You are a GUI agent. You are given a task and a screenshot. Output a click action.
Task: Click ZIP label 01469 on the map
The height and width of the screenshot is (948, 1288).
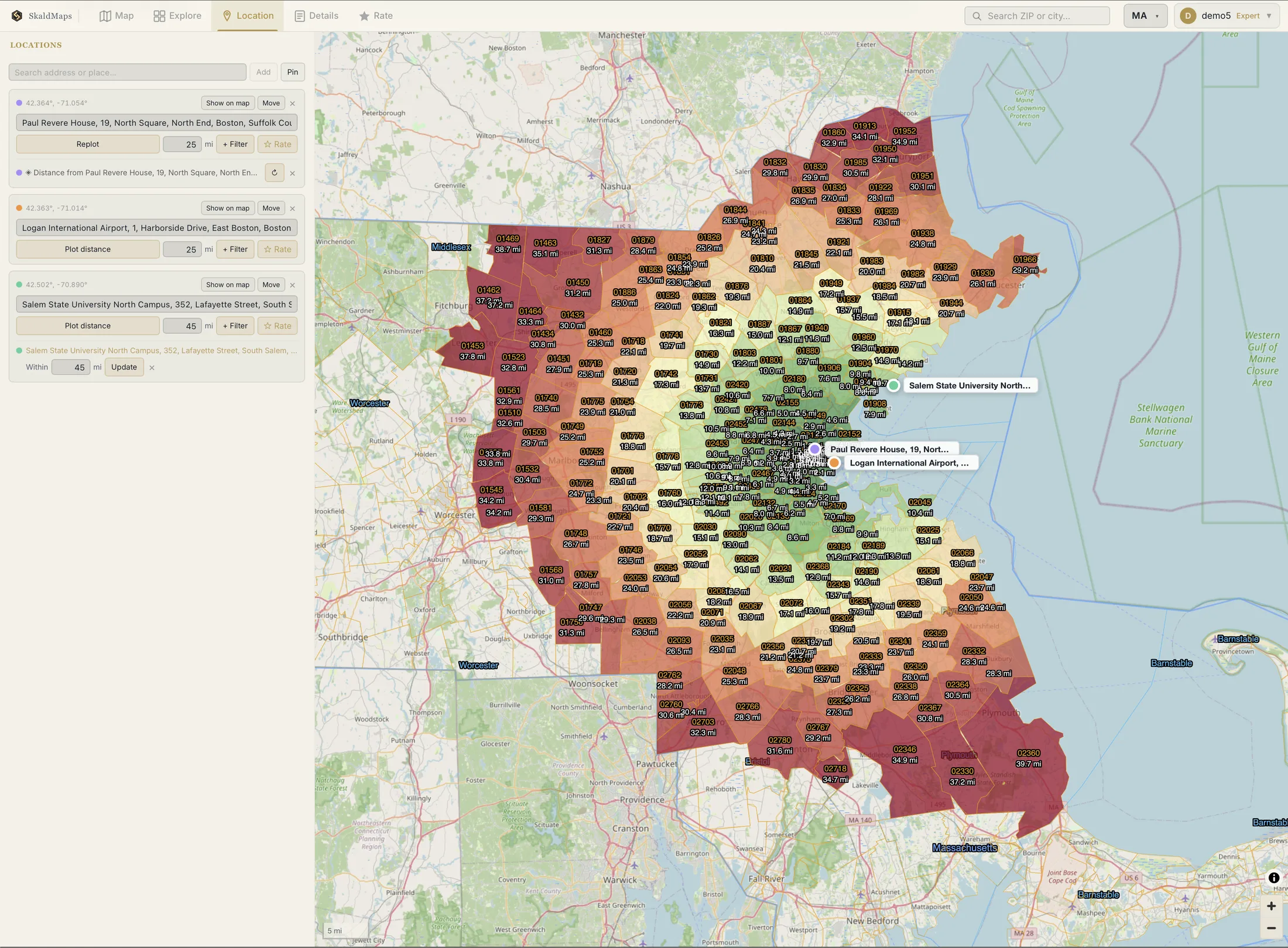coord(508,238)
